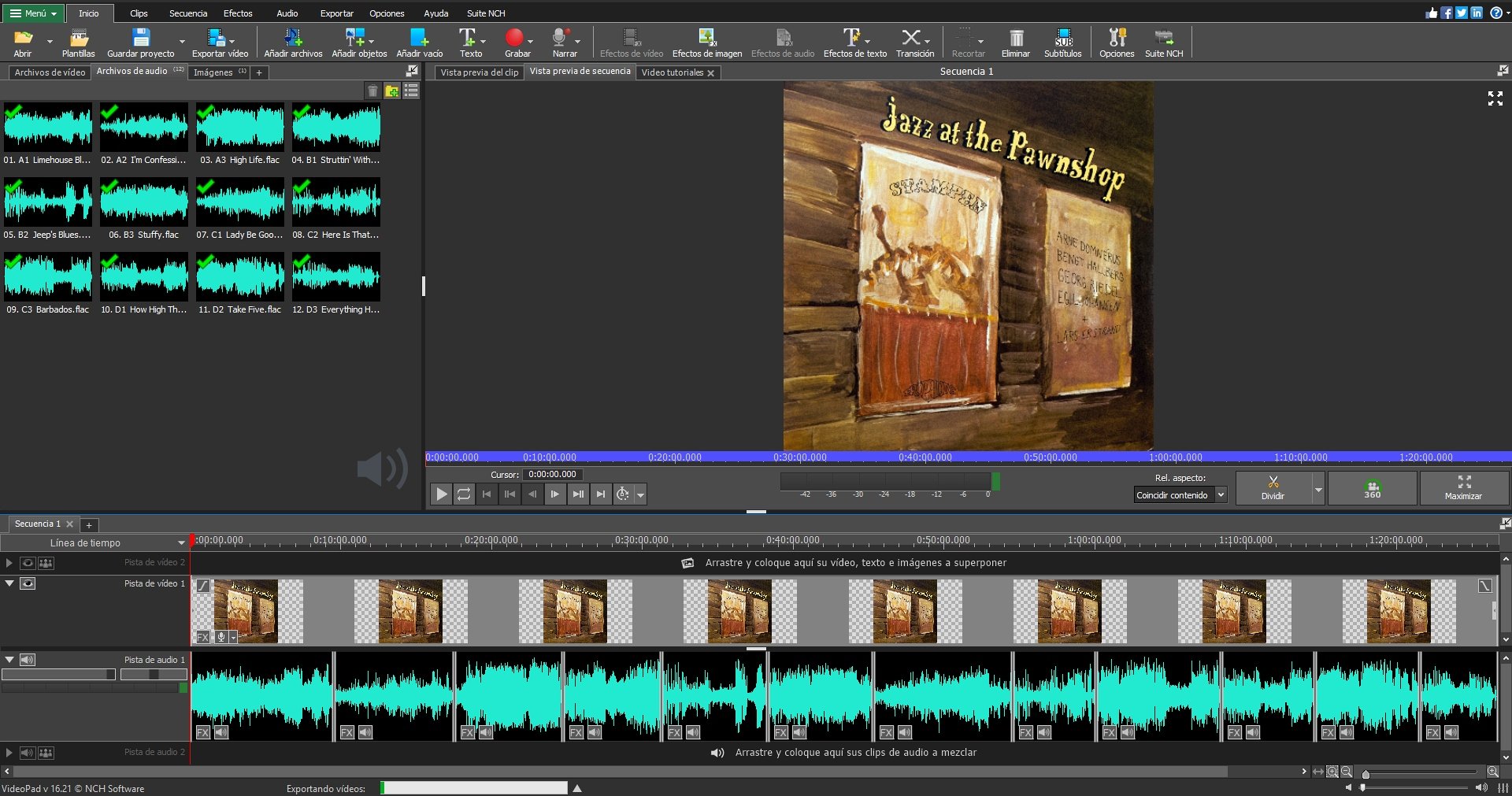Click the bin trash icon in media panel
1512x796 pixels.
tap(373, 91)
